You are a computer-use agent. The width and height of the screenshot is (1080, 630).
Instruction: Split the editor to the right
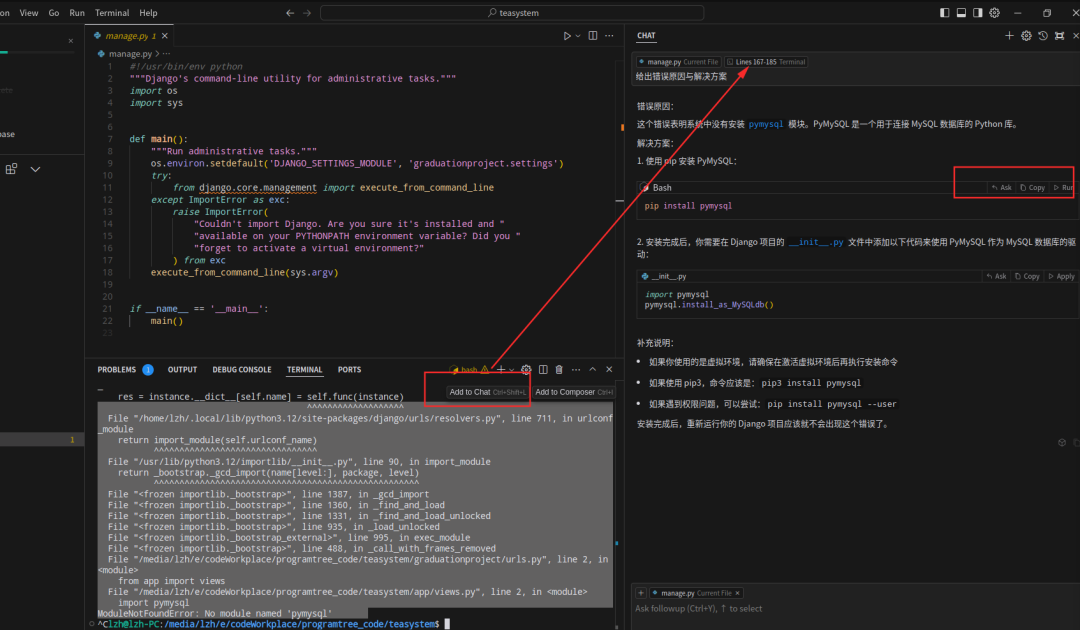tap(593, 36)
